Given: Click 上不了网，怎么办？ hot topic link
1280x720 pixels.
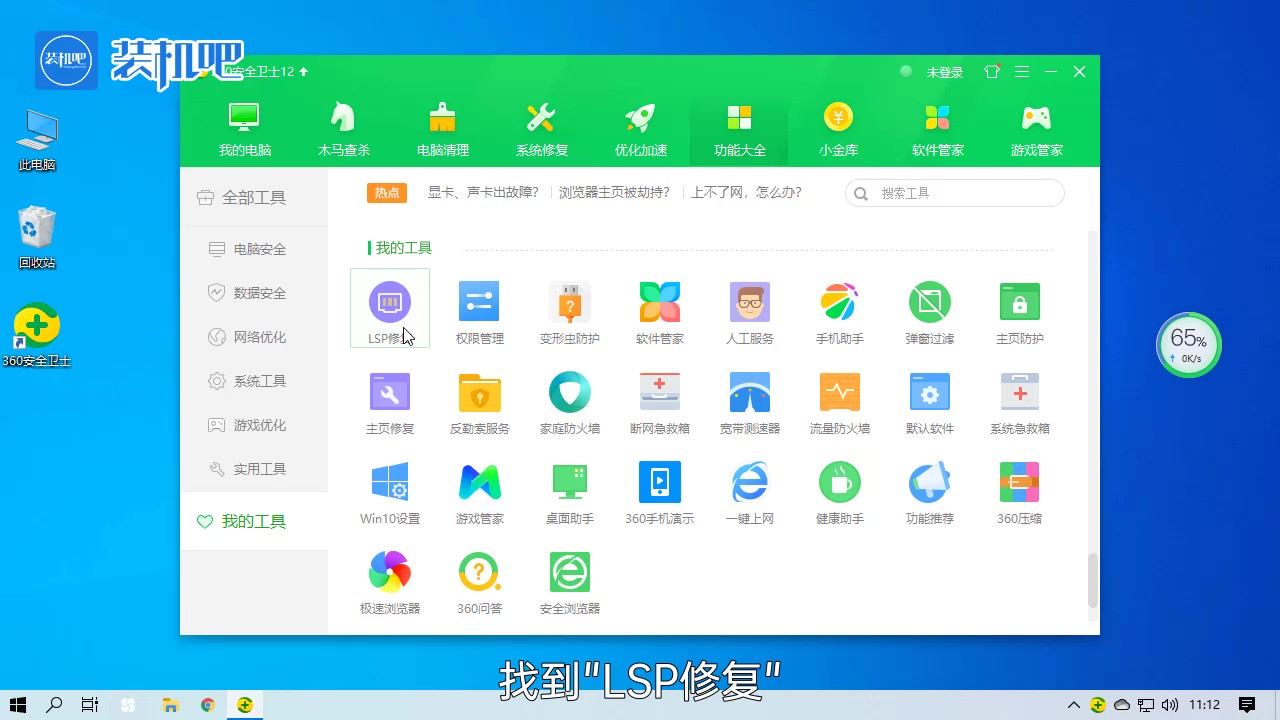Looking at the screenshot, I should 746,193.
